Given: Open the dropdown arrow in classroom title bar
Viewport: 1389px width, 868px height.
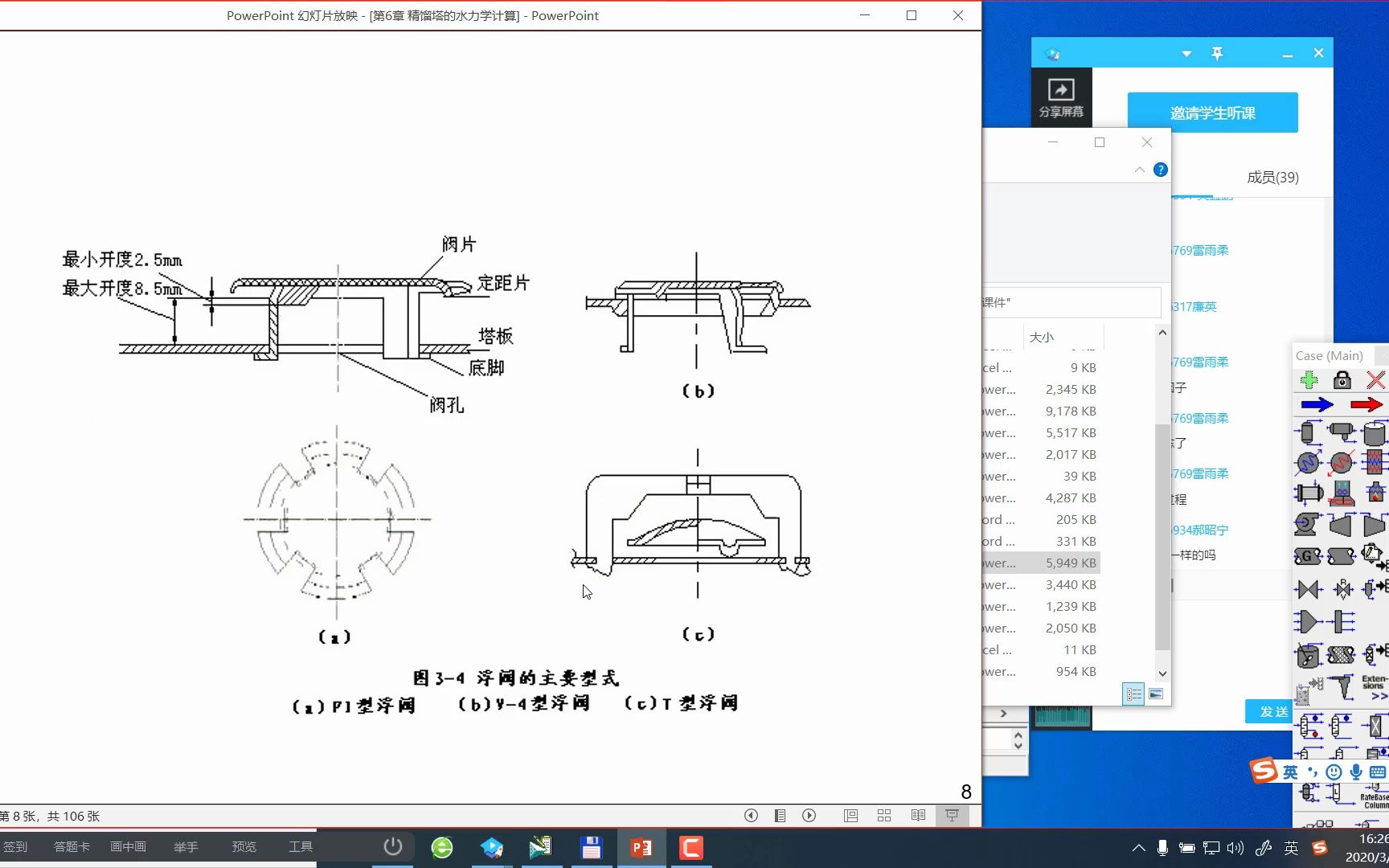Looking at the screenshot, I should point(1186,54).
